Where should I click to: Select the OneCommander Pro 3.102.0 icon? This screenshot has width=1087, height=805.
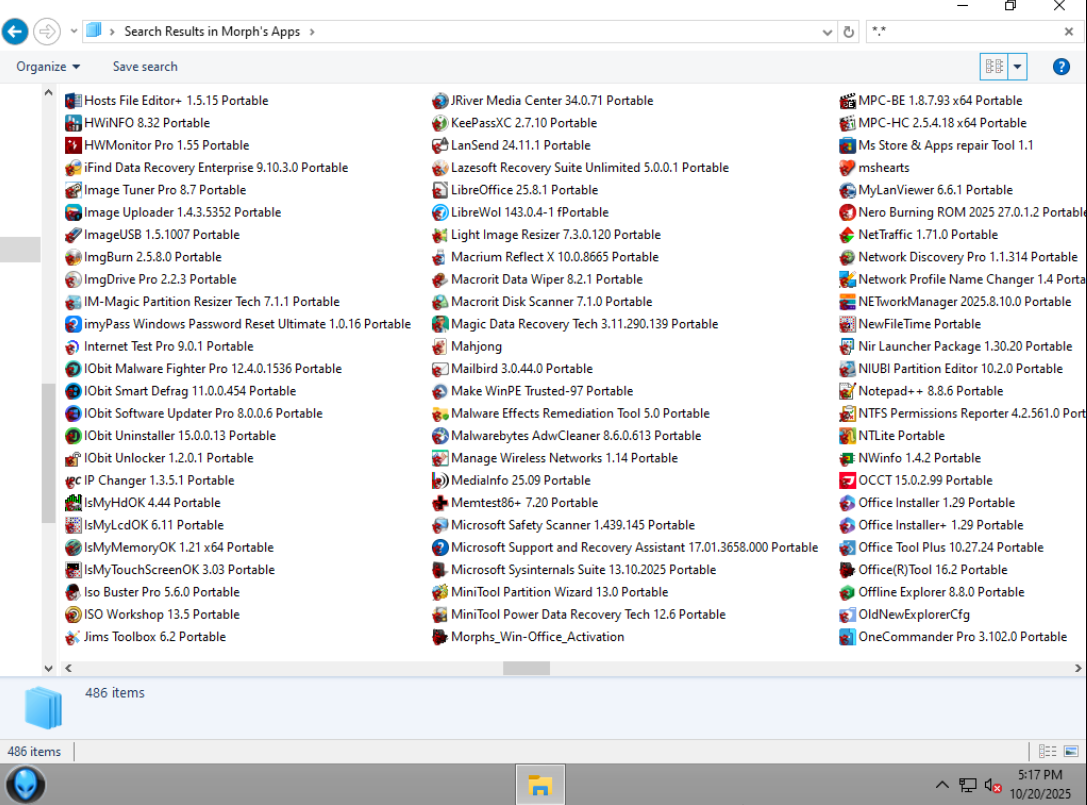point(847,637)
